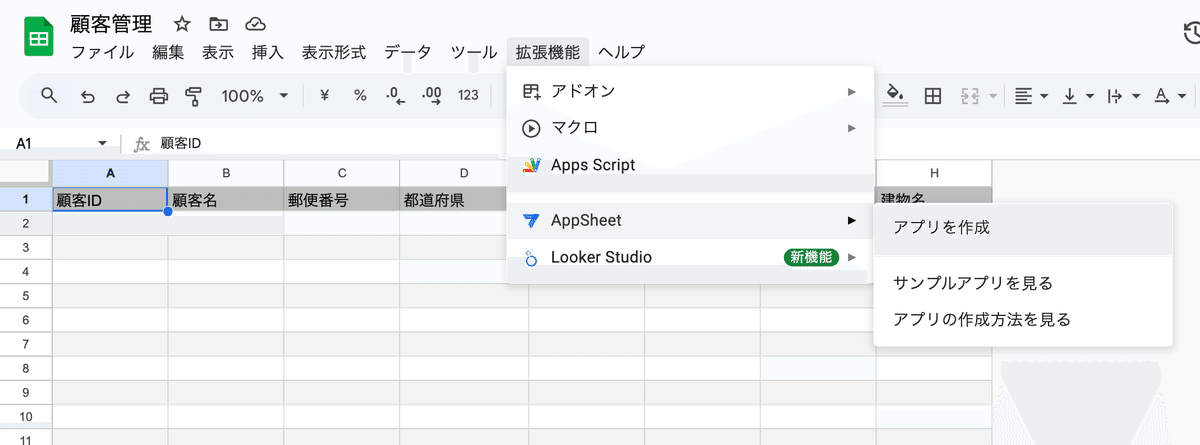The width and height of the screenshot is (1200, 445).
Task: Expand the A1 name box dropdown
Action: tap(102, 144)
